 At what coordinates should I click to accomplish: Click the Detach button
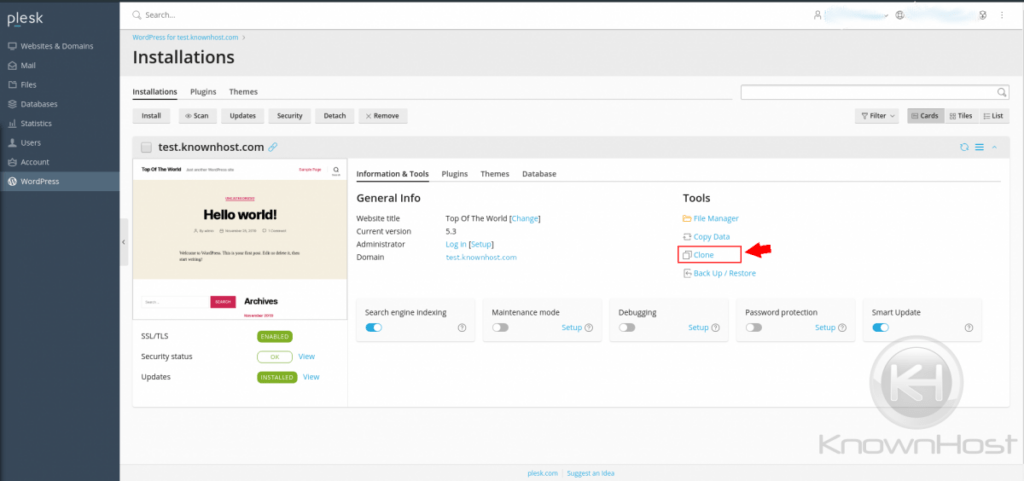[x=335, y=116]
